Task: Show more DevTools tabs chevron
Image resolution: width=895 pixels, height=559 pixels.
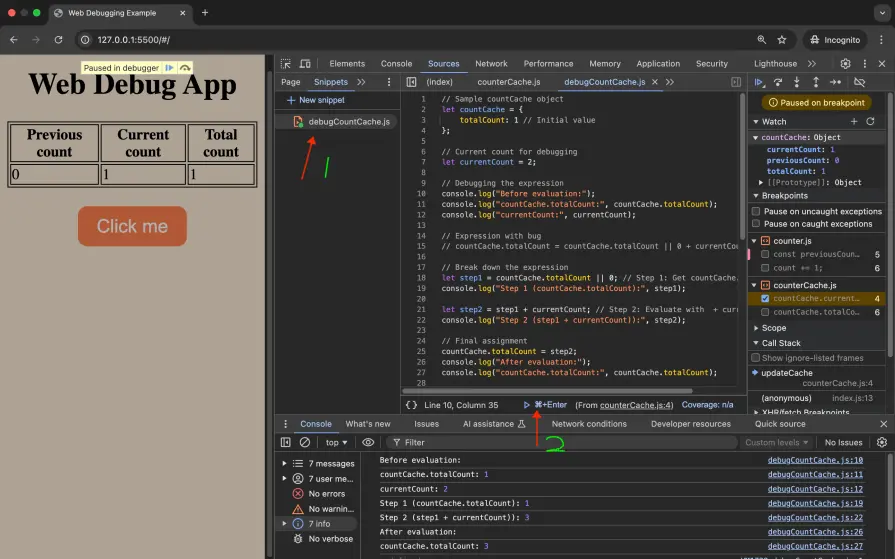Action: coord(812,63)
